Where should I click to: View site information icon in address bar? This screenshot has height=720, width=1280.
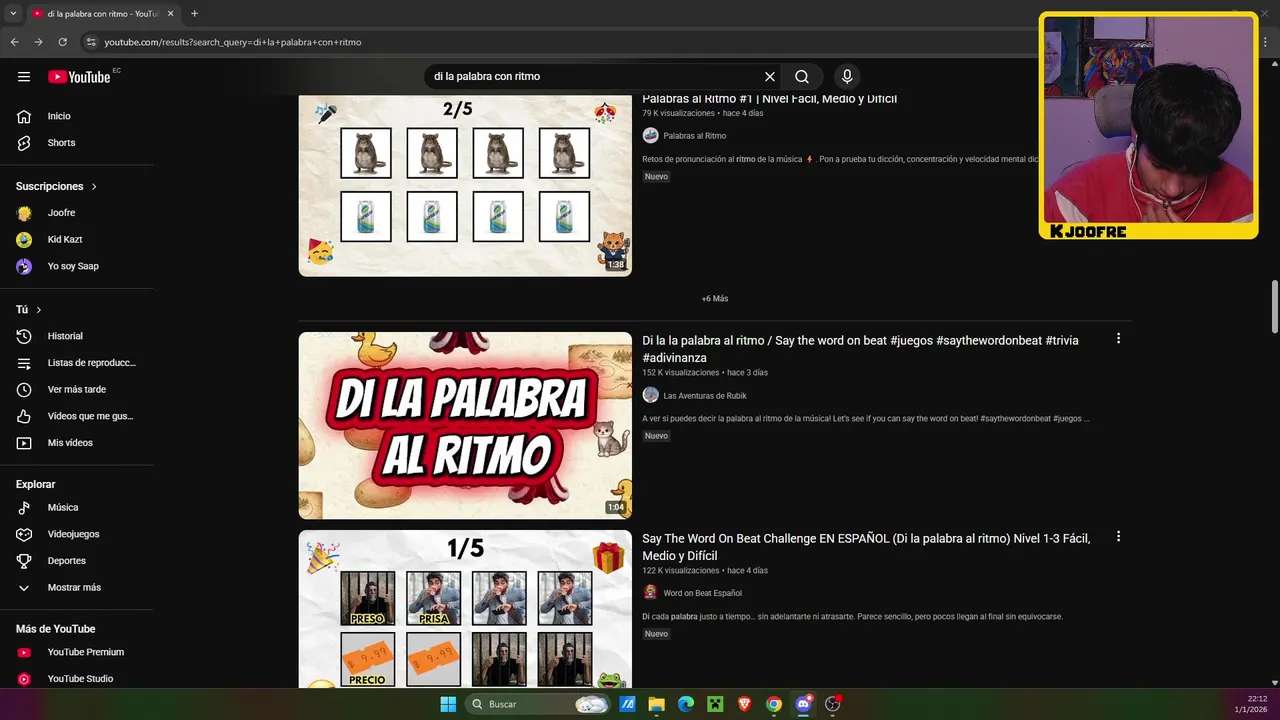pos(91,42)
